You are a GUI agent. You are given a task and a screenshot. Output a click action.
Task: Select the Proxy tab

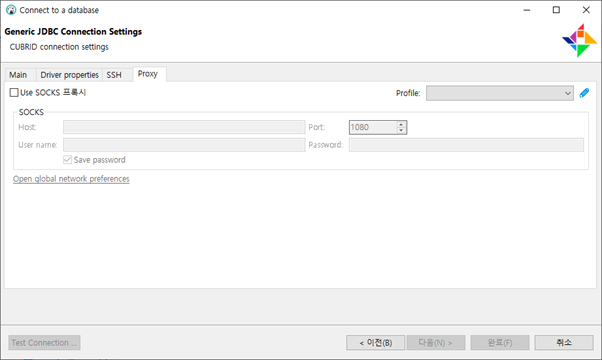tap(148, 74)
